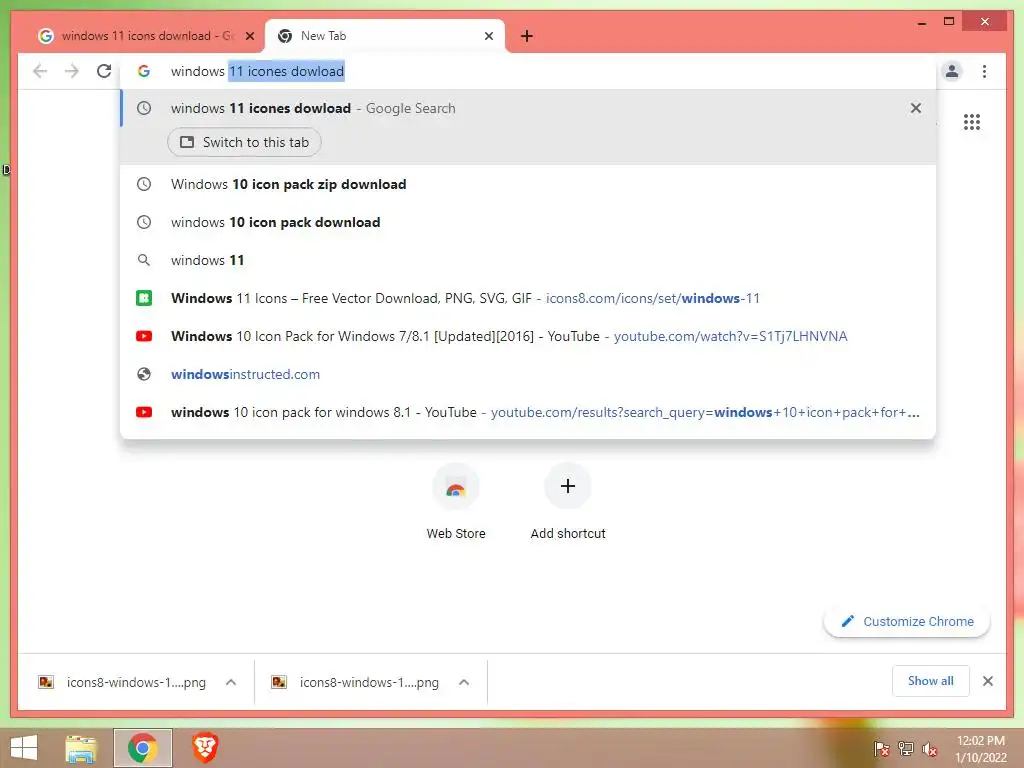Screen dimensions: 1024x768
Task: Open the profile avatar menu
Action: point(952,71)
